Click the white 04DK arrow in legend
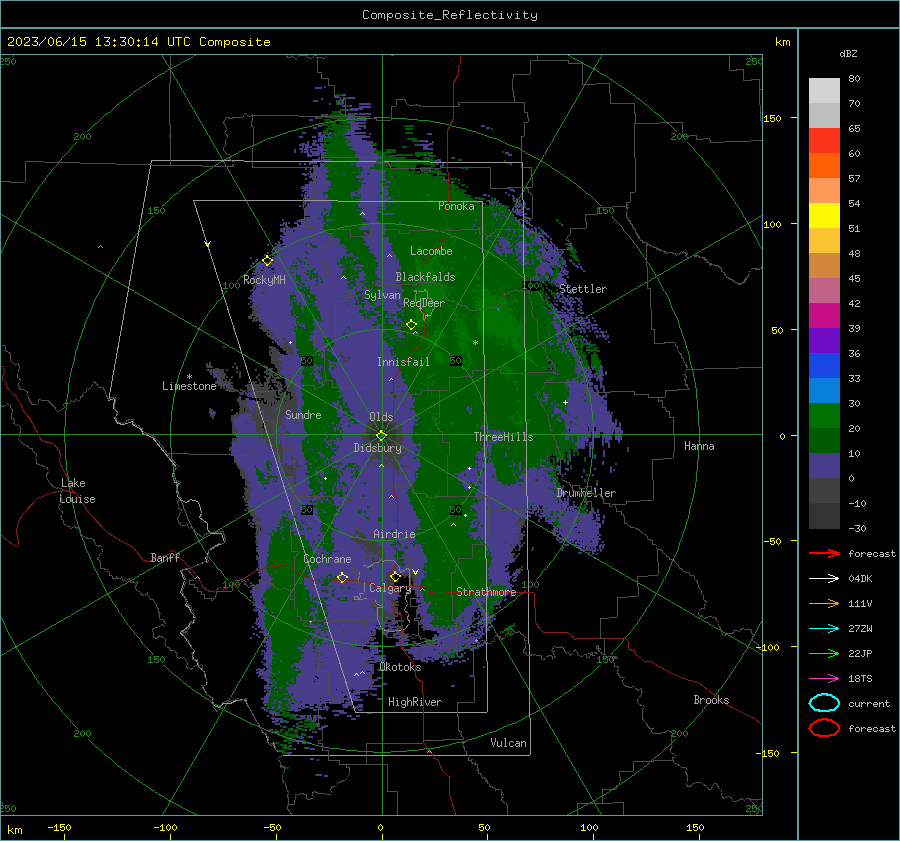The height and width of the screenshot is (841, 900). pos(824,578)
